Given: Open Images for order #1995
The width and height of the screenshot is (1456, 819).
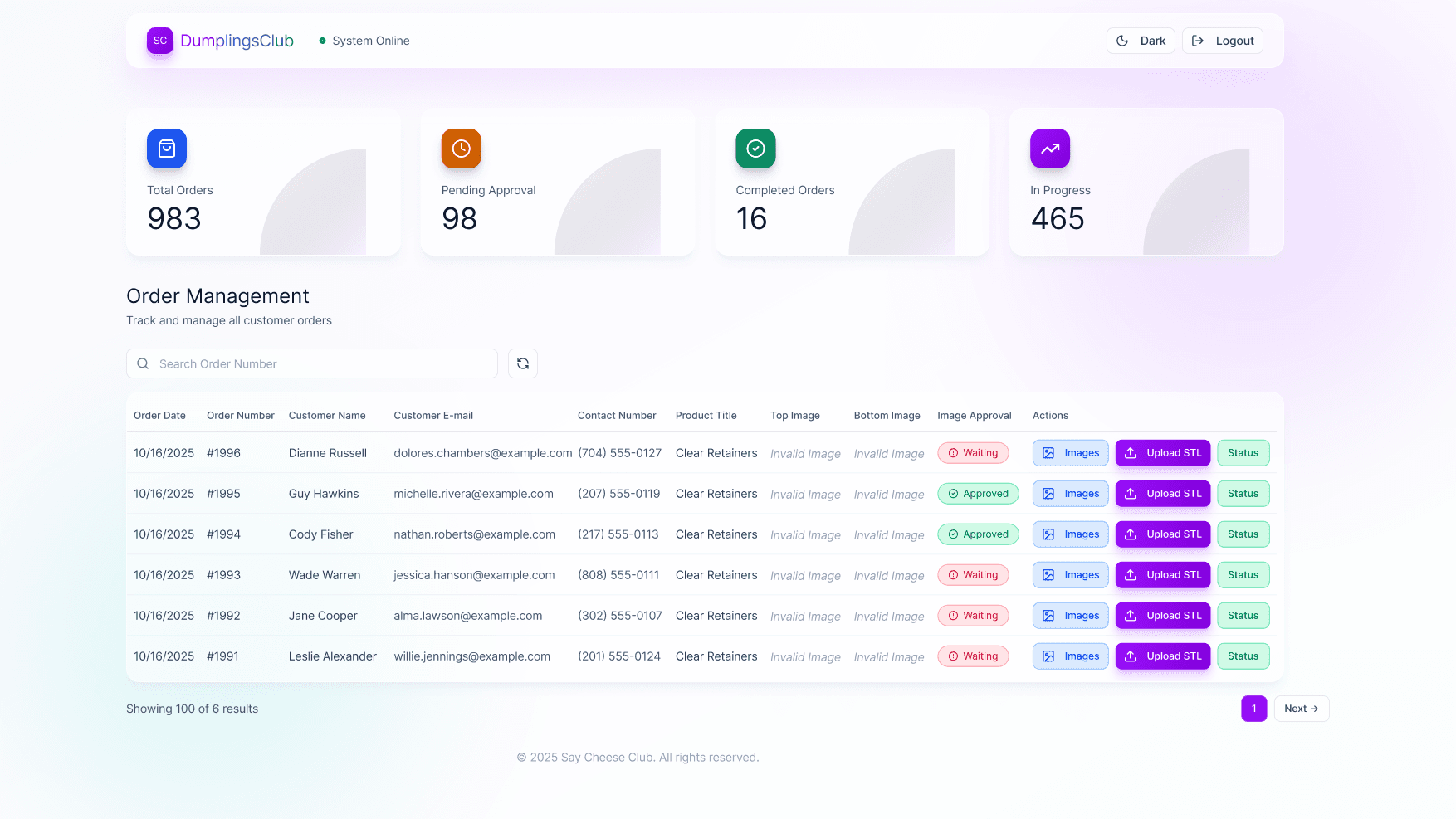Looking at the screenshot, I should point(1070,493).
